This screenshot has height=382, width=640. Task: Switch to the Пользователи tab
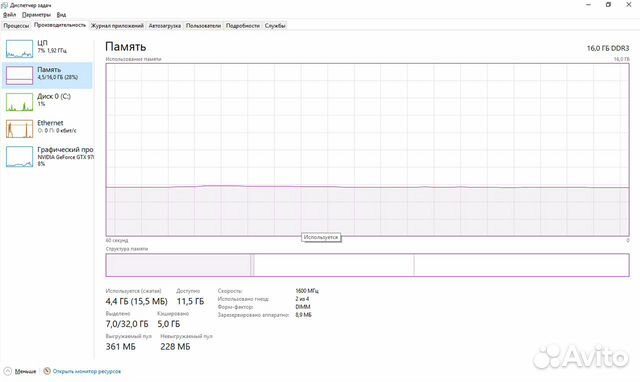(203, 26)
